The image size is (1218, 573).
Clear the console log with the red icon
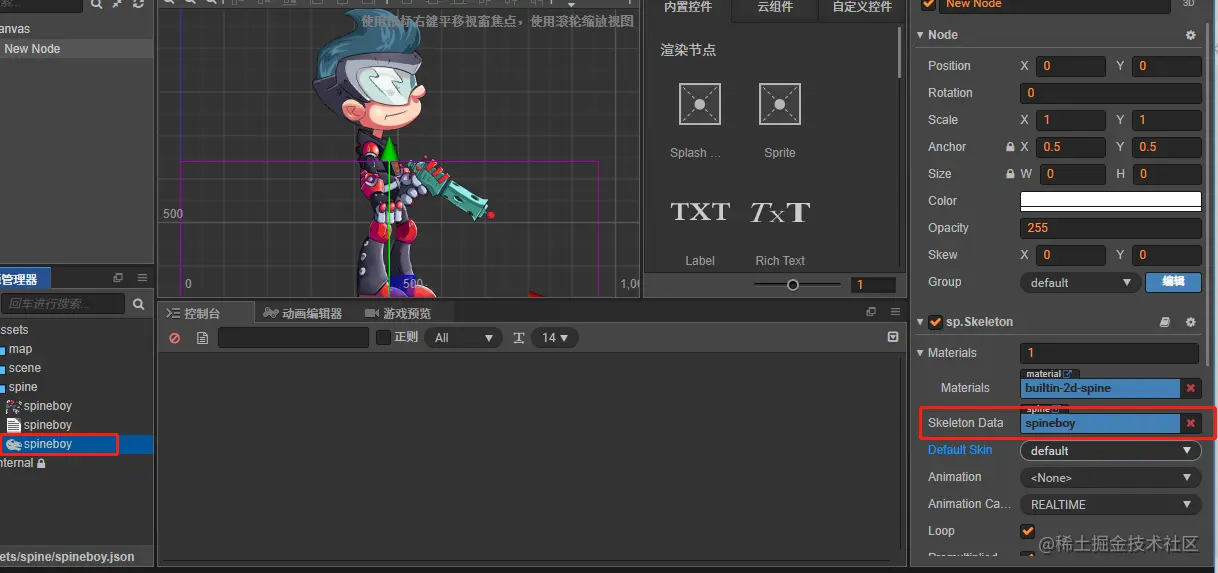coord(175,338)
